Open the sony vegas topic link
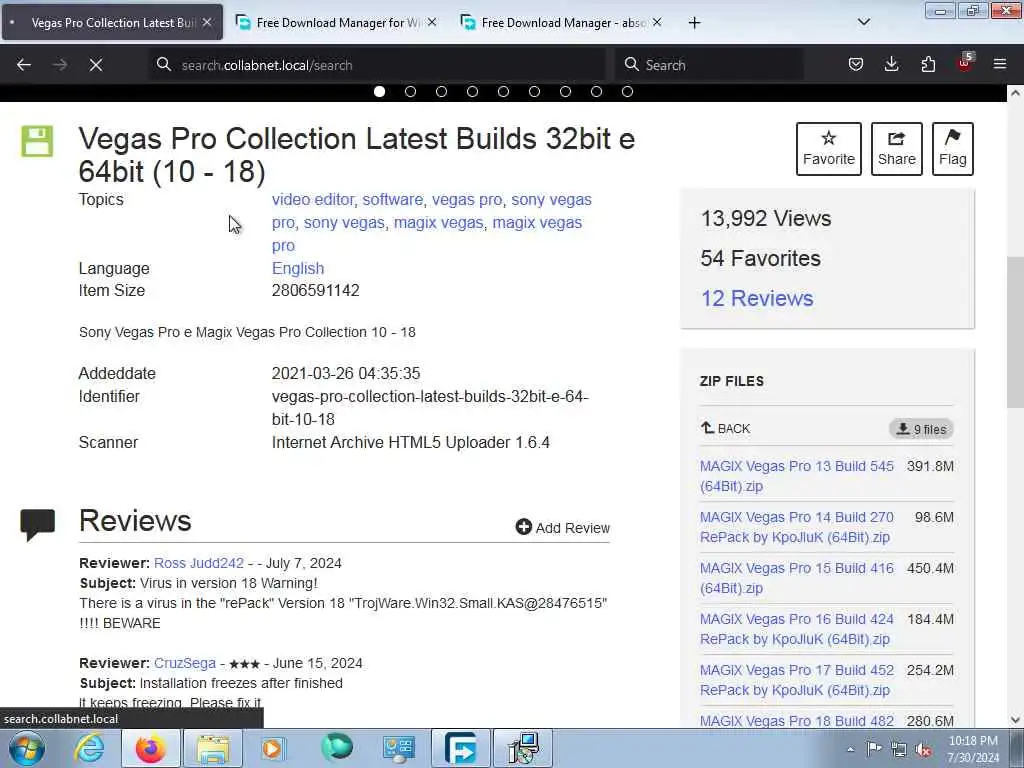 point(344,222)
